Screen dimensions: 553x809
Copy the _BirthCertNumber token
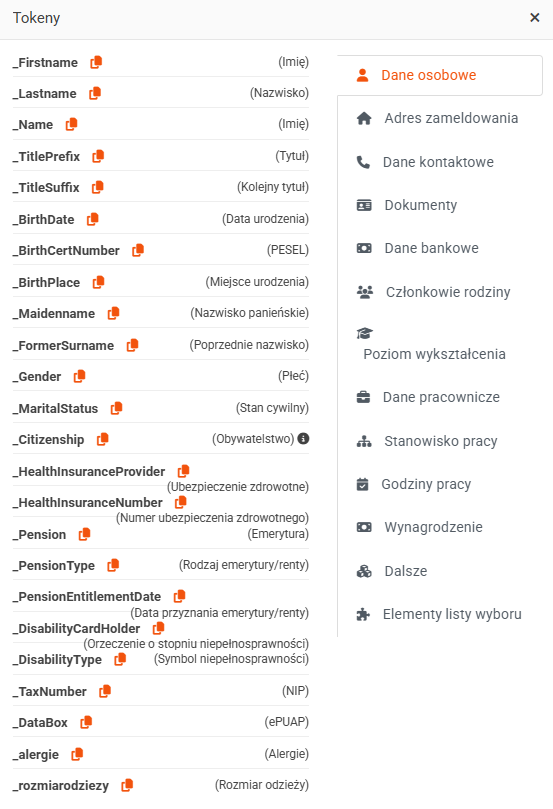click(x=138, y=250)
